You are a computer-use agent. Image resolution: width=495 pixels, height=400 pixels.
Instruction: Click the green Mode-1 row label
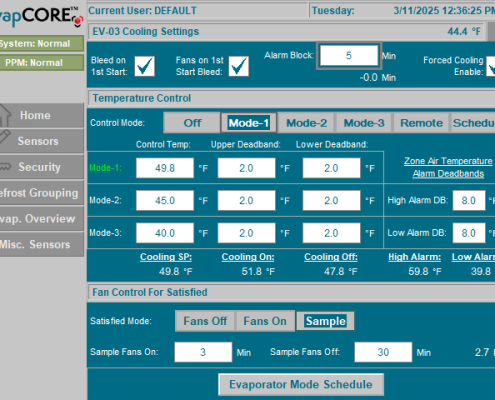coord(105,168)
